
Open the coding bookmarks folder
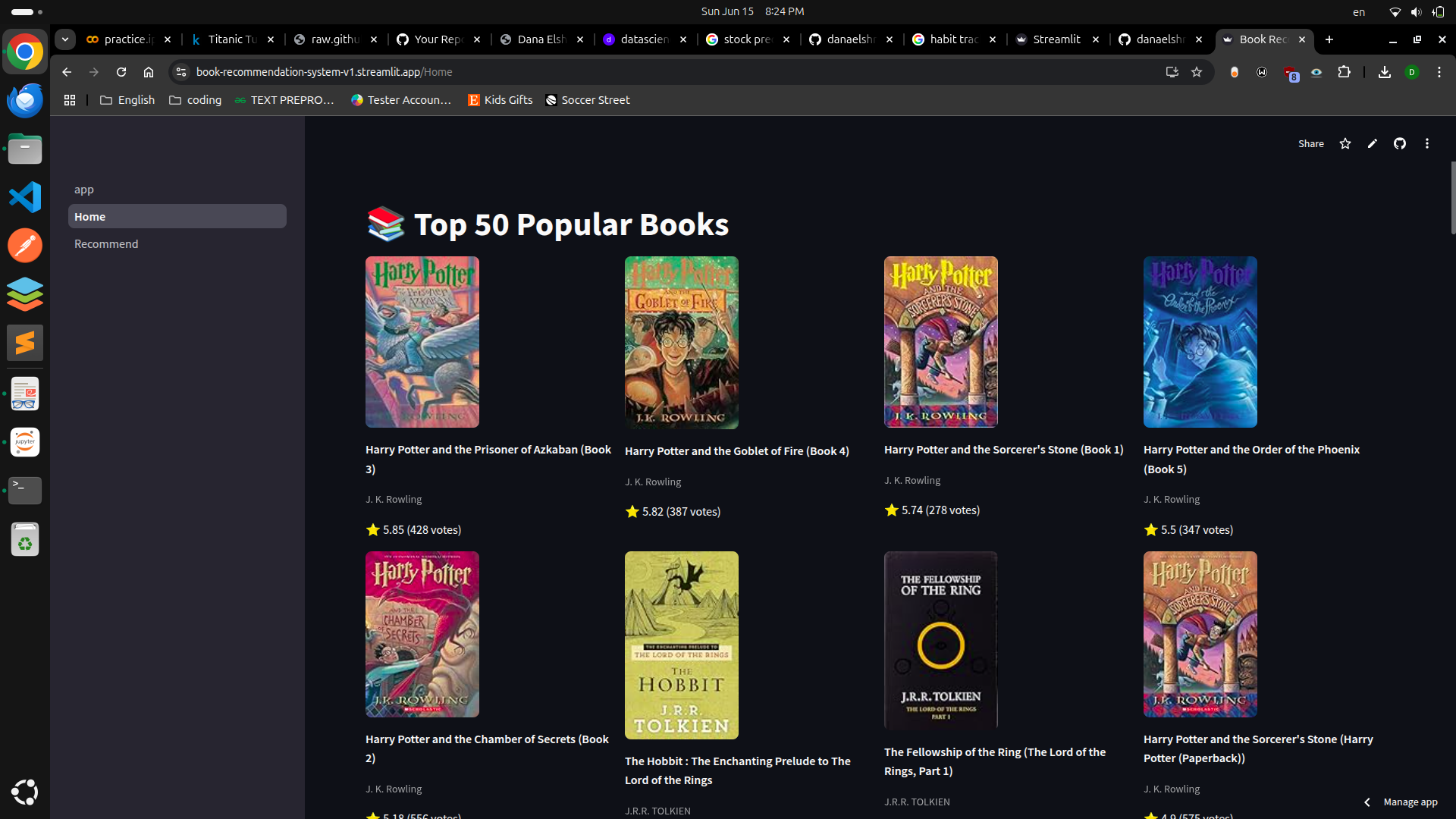click(195, 100)
